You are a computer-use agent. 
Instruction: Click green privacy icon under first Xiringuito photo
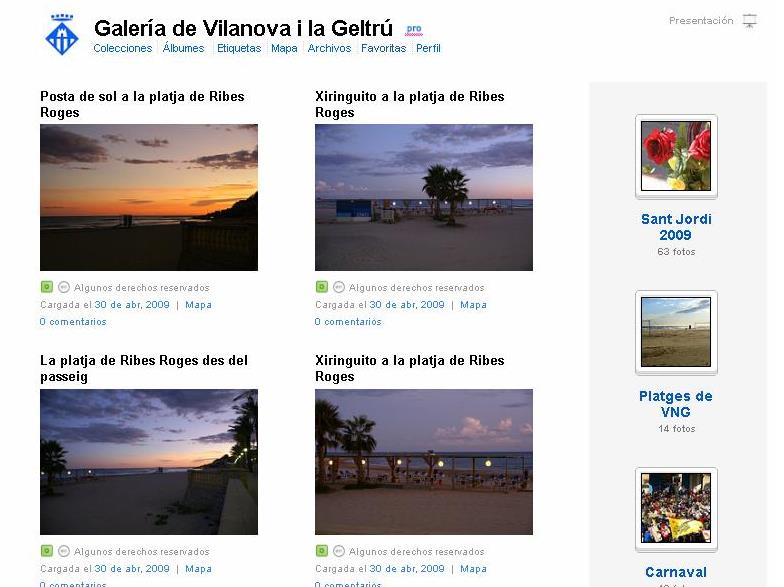point(322,287)
